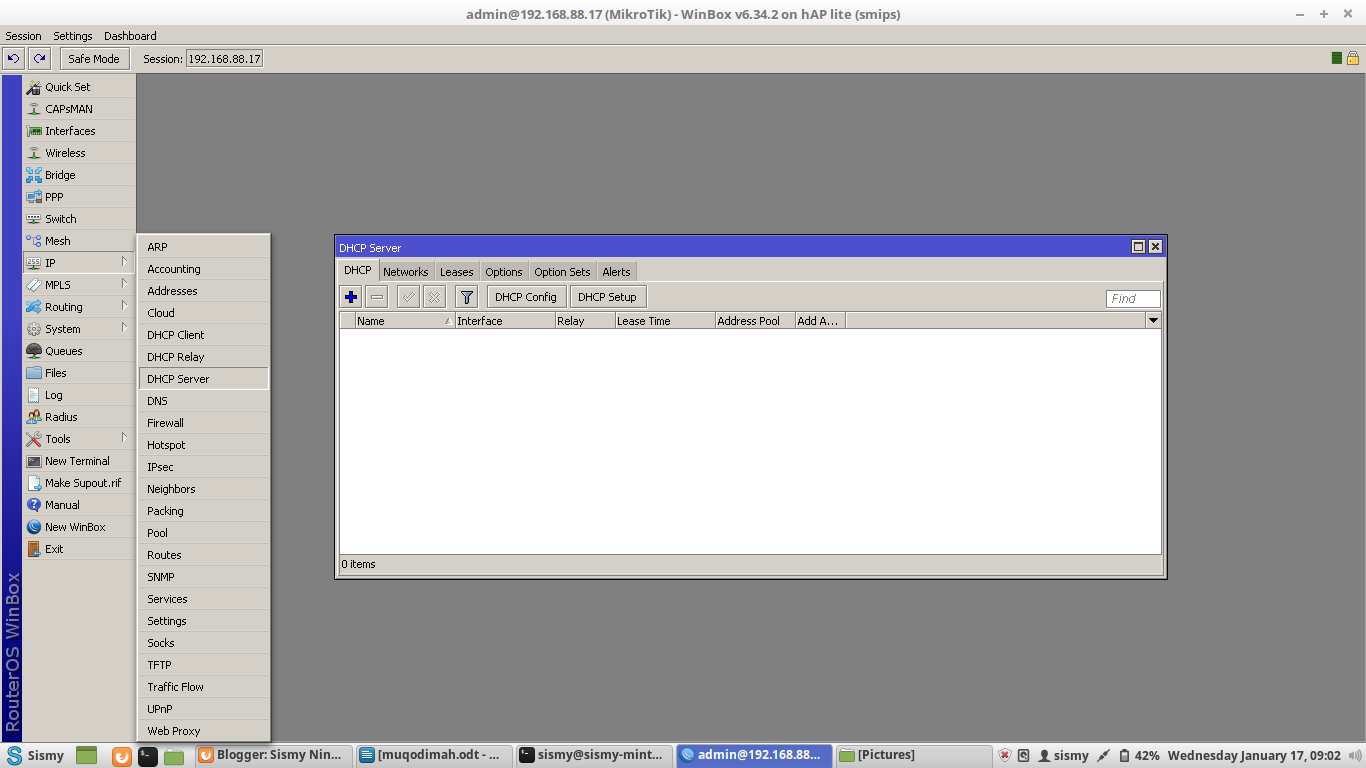Sort by the Name column header
This screenshot has height=768, width=1366.
[405, 321]
